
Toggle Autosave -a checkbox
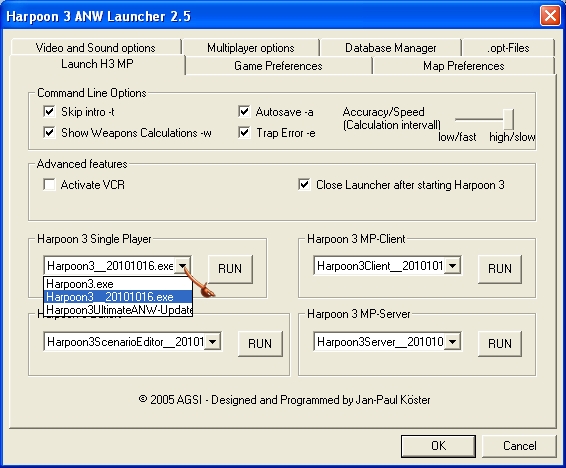[x=244, y=111]
